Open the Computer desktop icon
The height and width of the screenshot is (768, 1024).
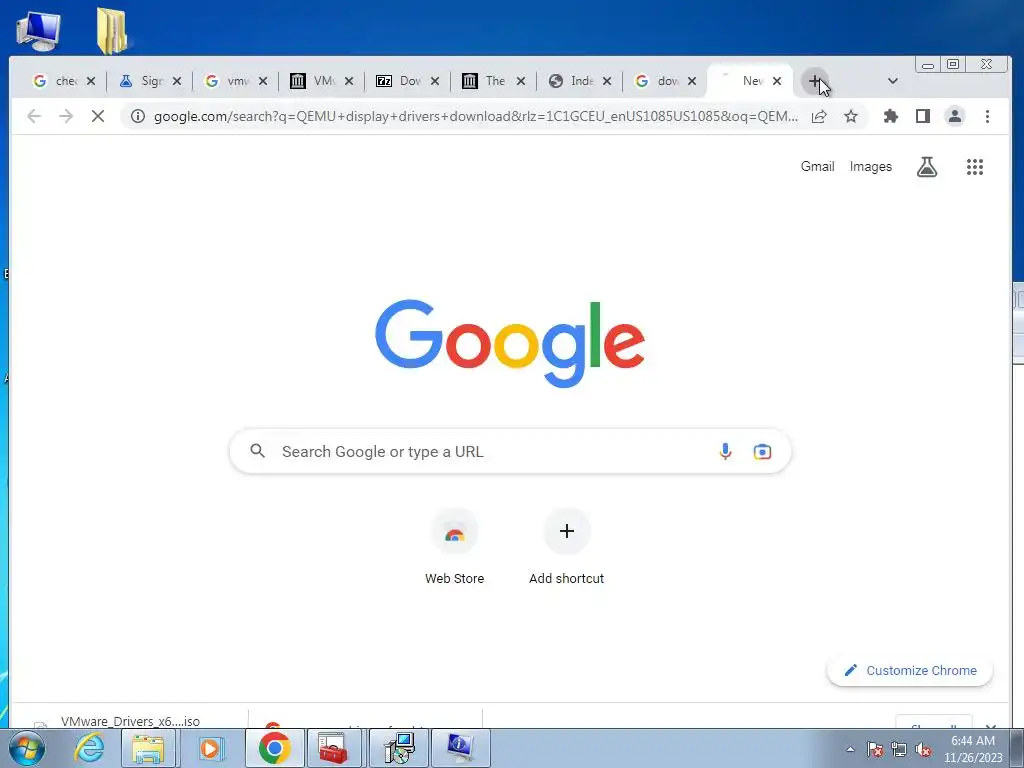point(39,31)
